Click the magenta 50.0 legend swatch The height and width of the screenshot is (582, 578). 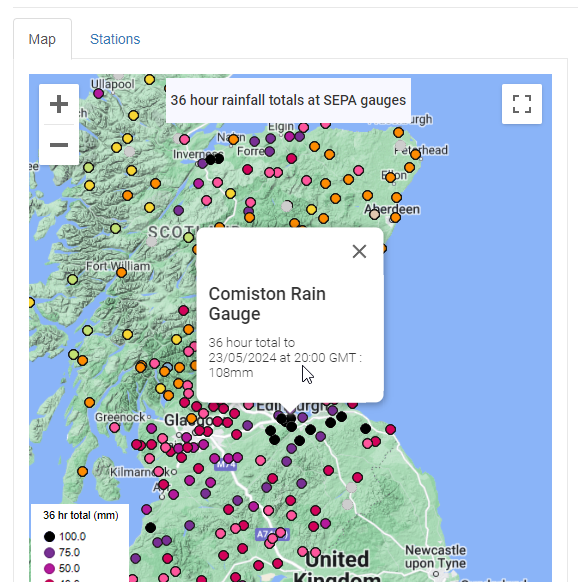[49, 569]
